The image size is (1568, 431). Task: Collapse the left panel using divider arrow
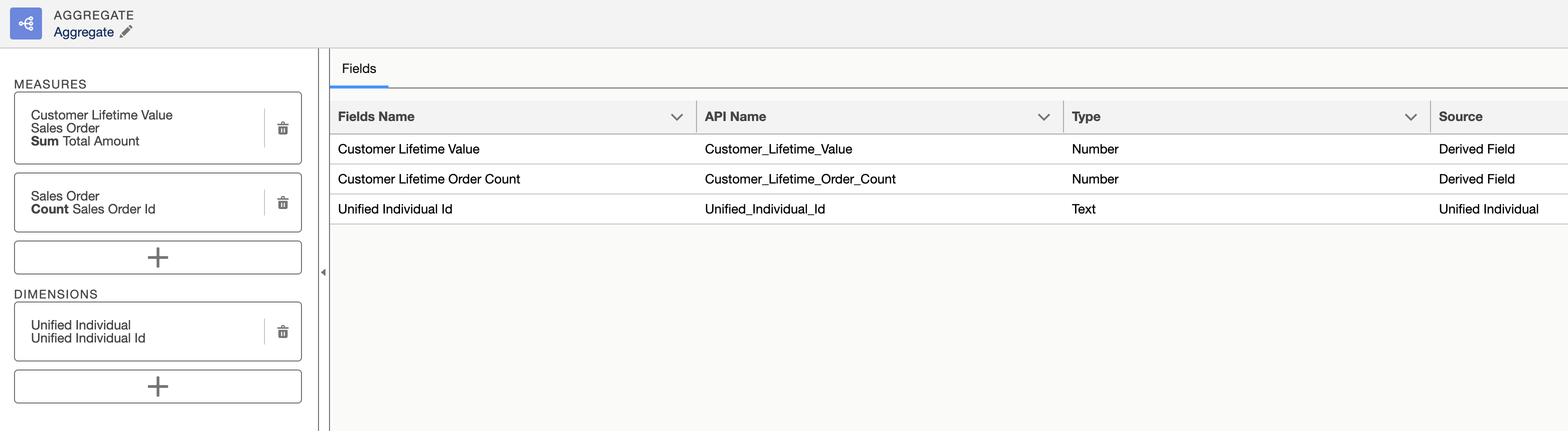323,272
